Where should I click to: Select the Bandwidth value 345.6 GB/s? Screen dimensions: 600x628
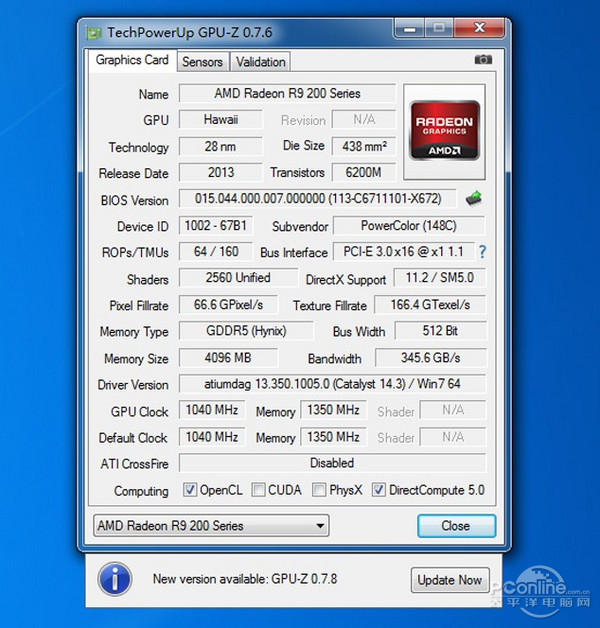(431, 357)
